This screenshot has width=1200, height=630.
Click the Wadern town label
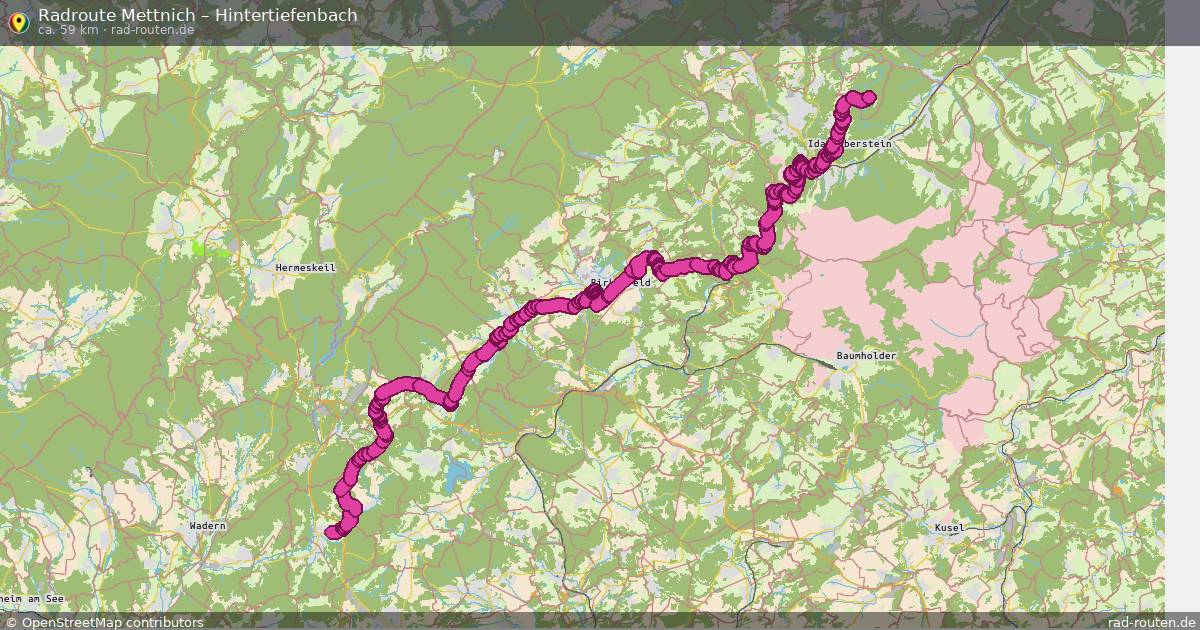208,526
